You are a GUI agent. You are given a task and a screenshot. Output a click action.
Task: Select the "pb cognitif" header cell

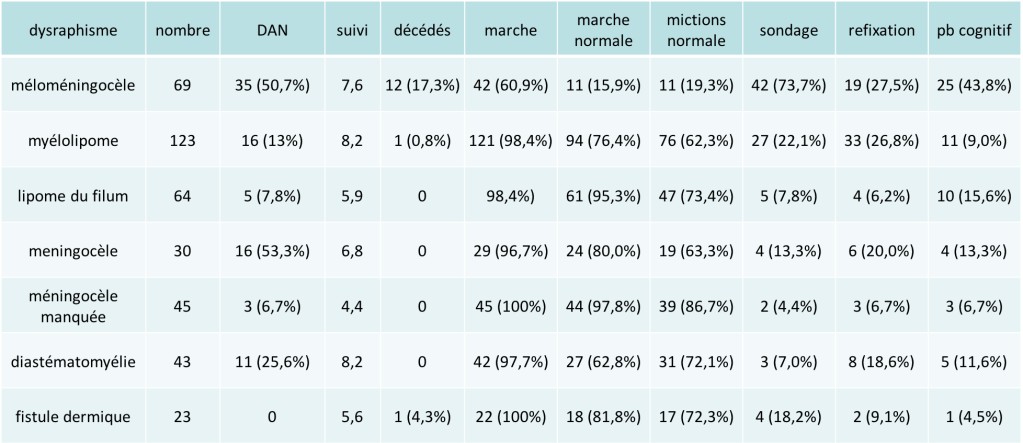(971, 30)
